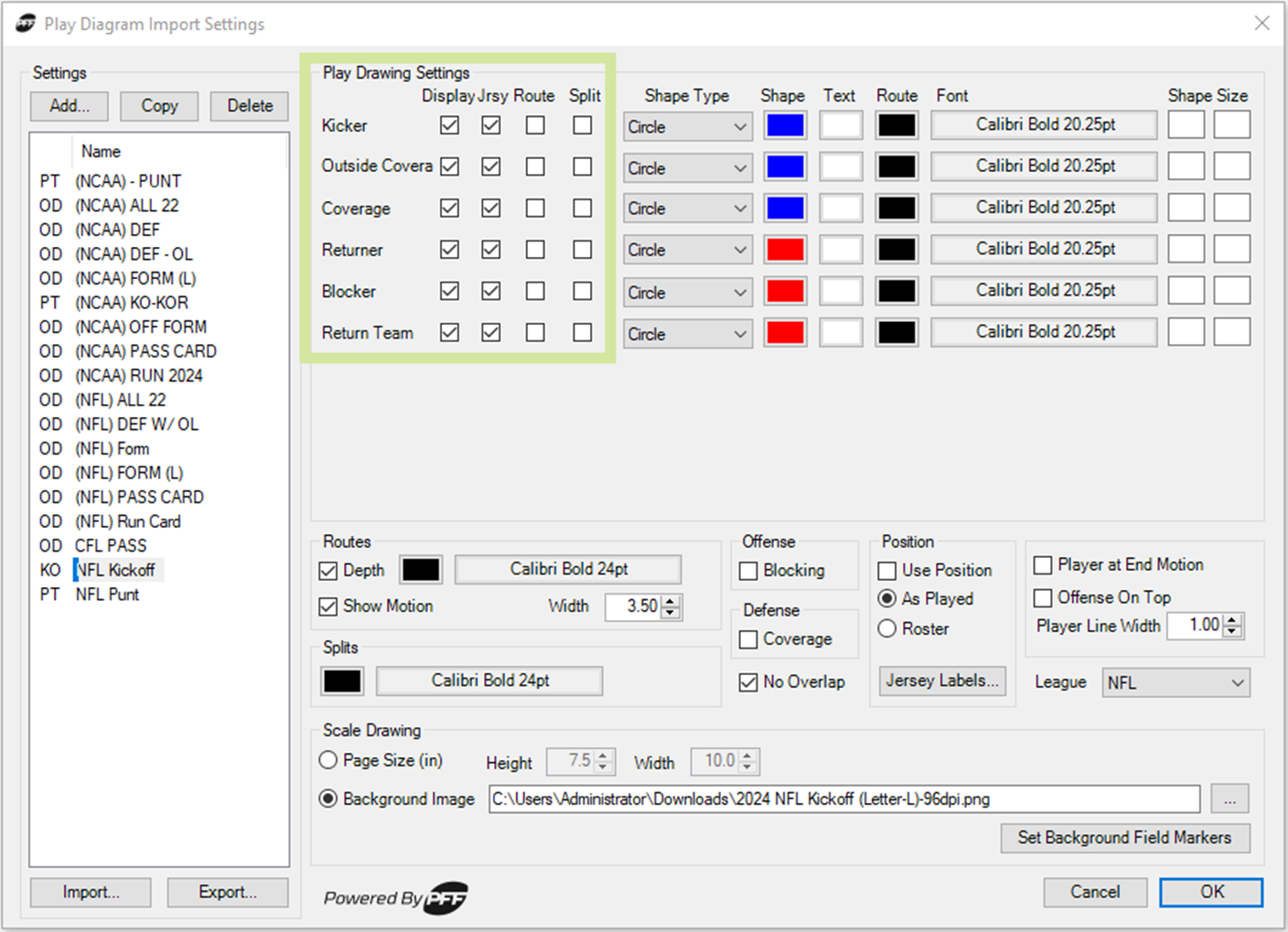Pick the Kicker shape blue color swatch

pyautogui.click(x=785, y=126)
